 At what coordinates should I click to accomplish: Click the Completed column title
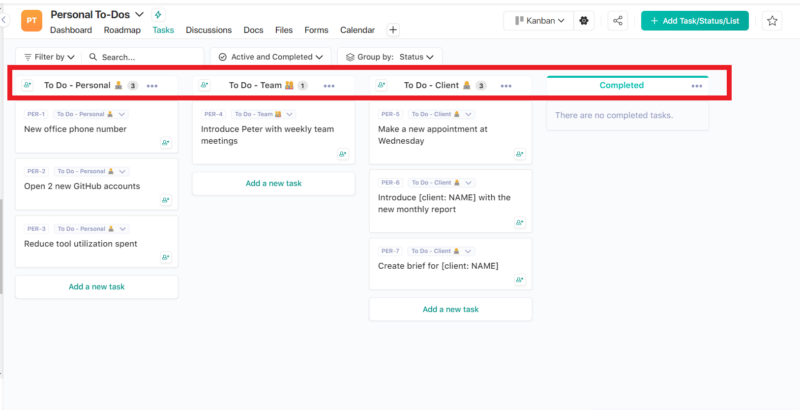(621, 85)
